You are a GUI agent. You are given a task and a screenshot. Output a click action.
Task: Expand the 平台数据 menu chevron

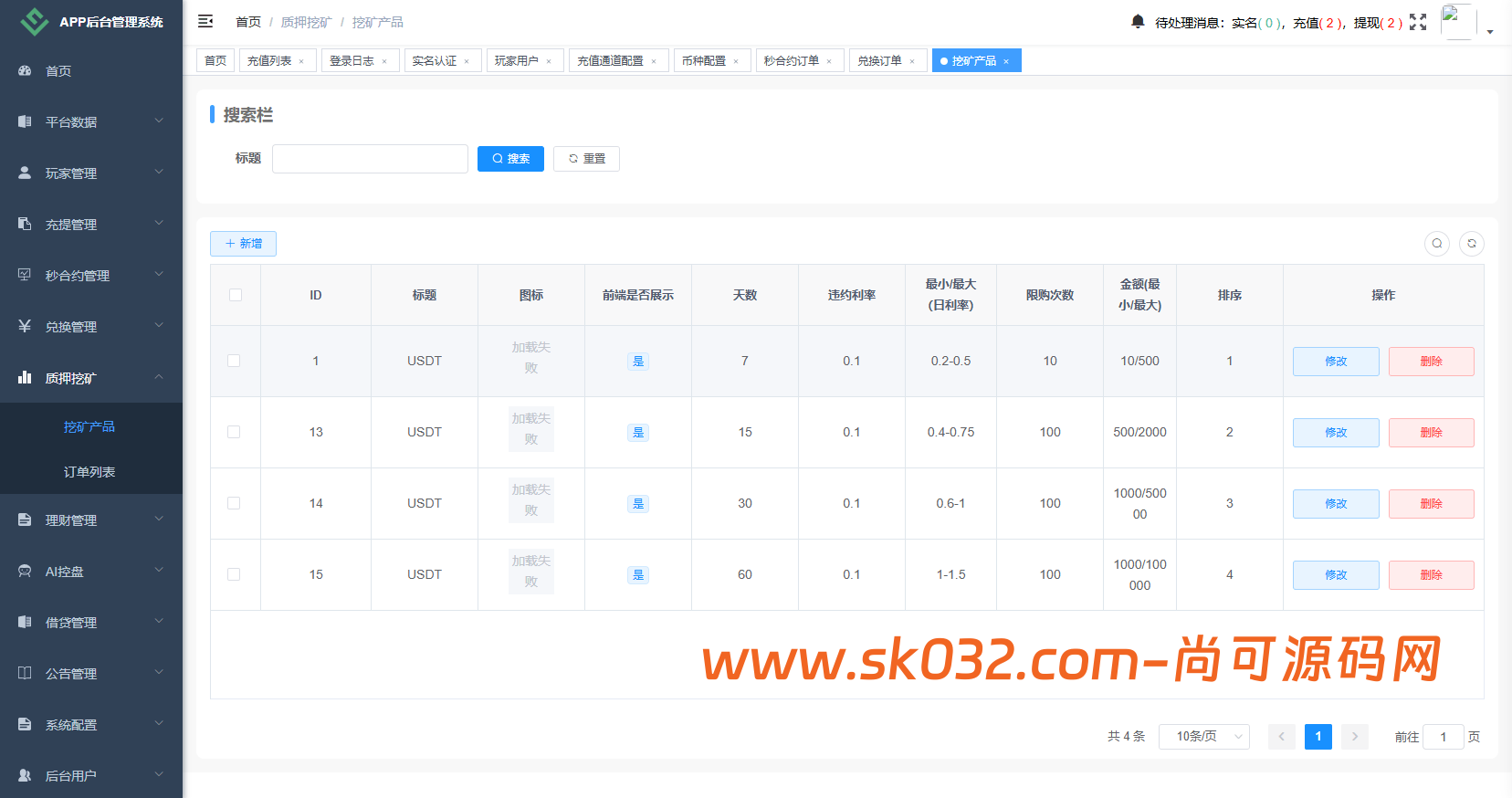pyautogui.click(x=159, y=121)
